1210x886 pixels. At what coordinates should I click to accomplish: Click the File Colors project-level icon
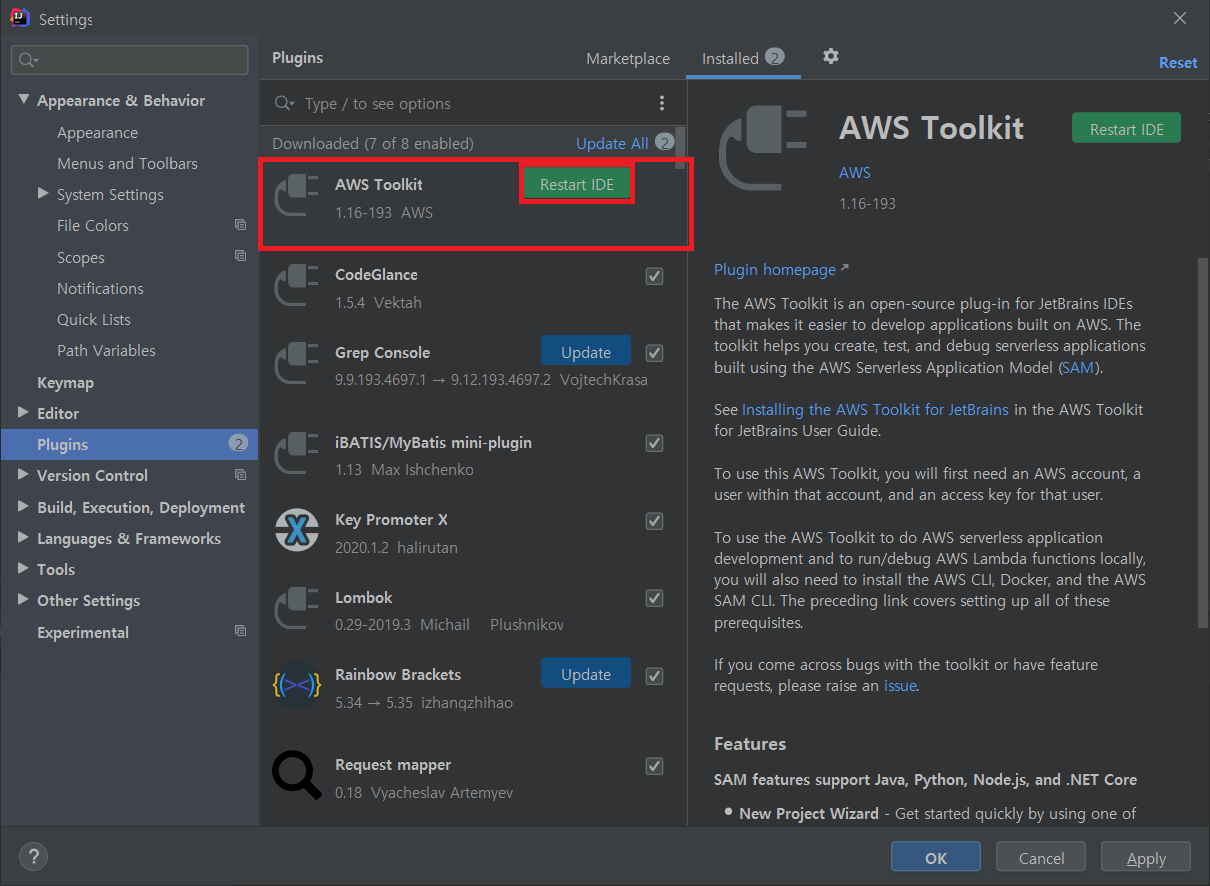point(240,225)
